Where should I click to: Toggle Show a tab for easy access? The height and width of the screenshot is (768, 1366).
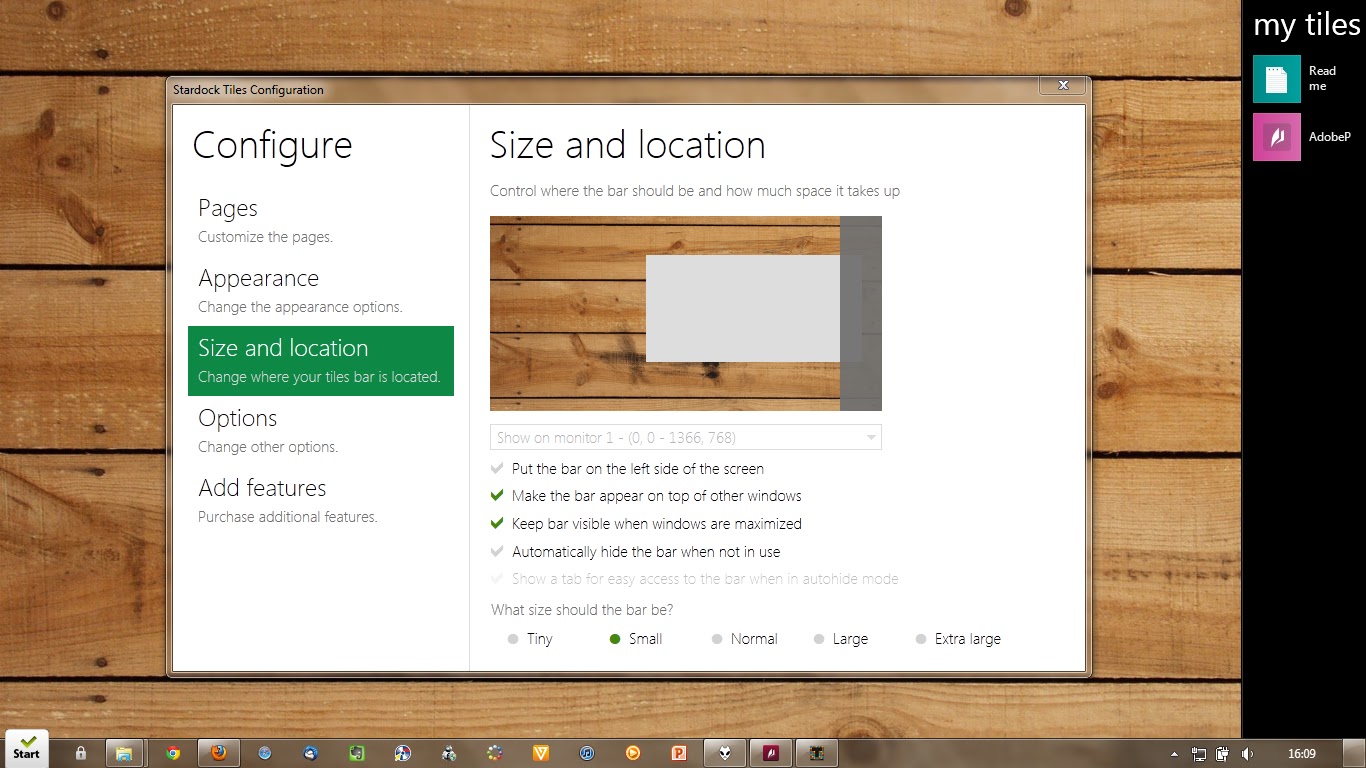(x=695, y=579)
